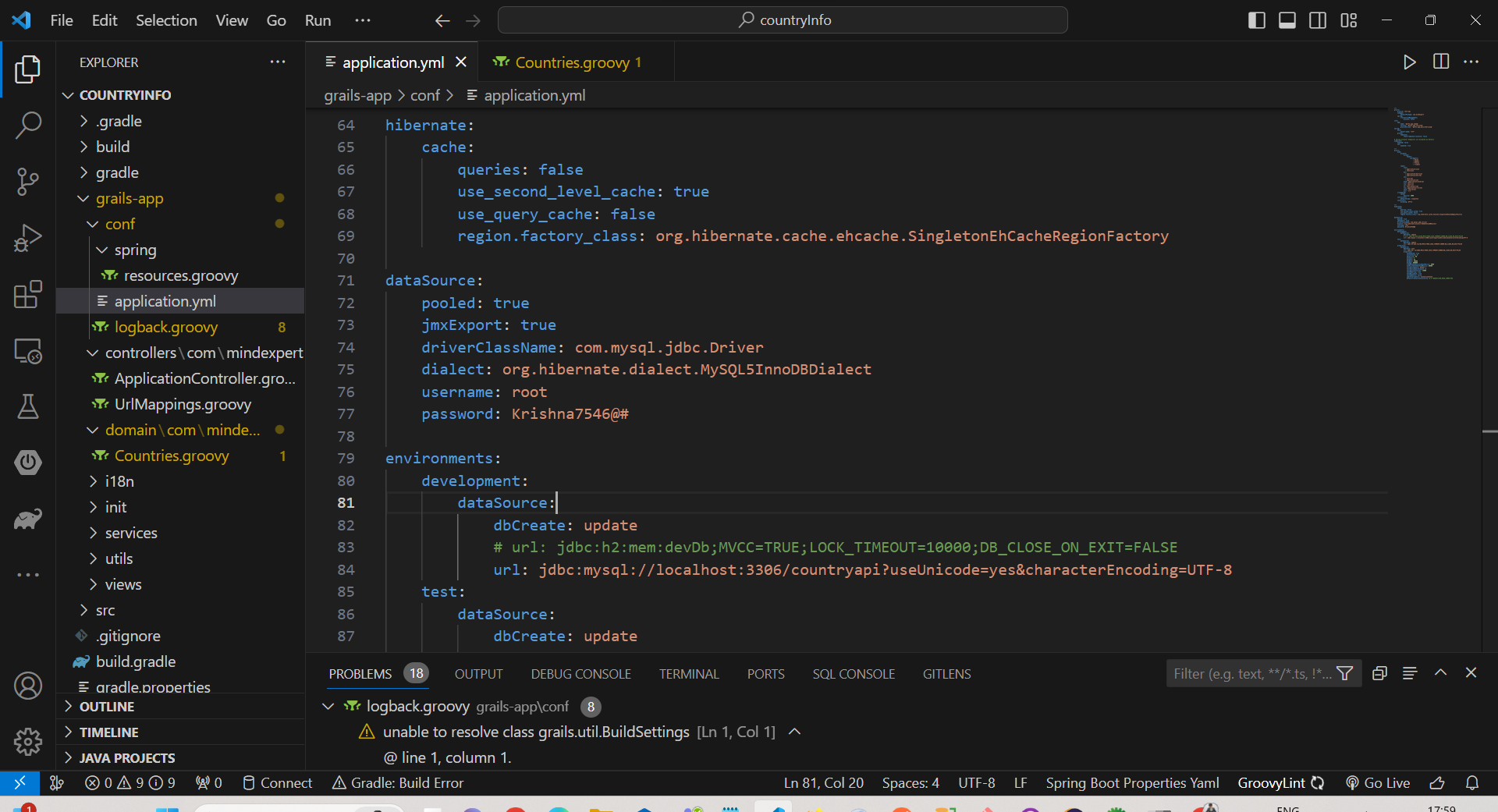The width and height of the screenshot is (1498, 812).
Task: Toggle the bottom panel visibility
Action: 1287,20
